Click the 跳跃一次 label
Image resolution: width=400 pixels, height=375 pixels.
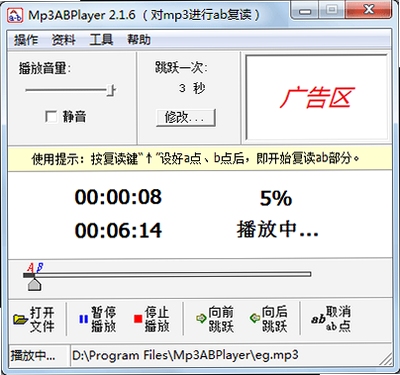tap(181, 68)
